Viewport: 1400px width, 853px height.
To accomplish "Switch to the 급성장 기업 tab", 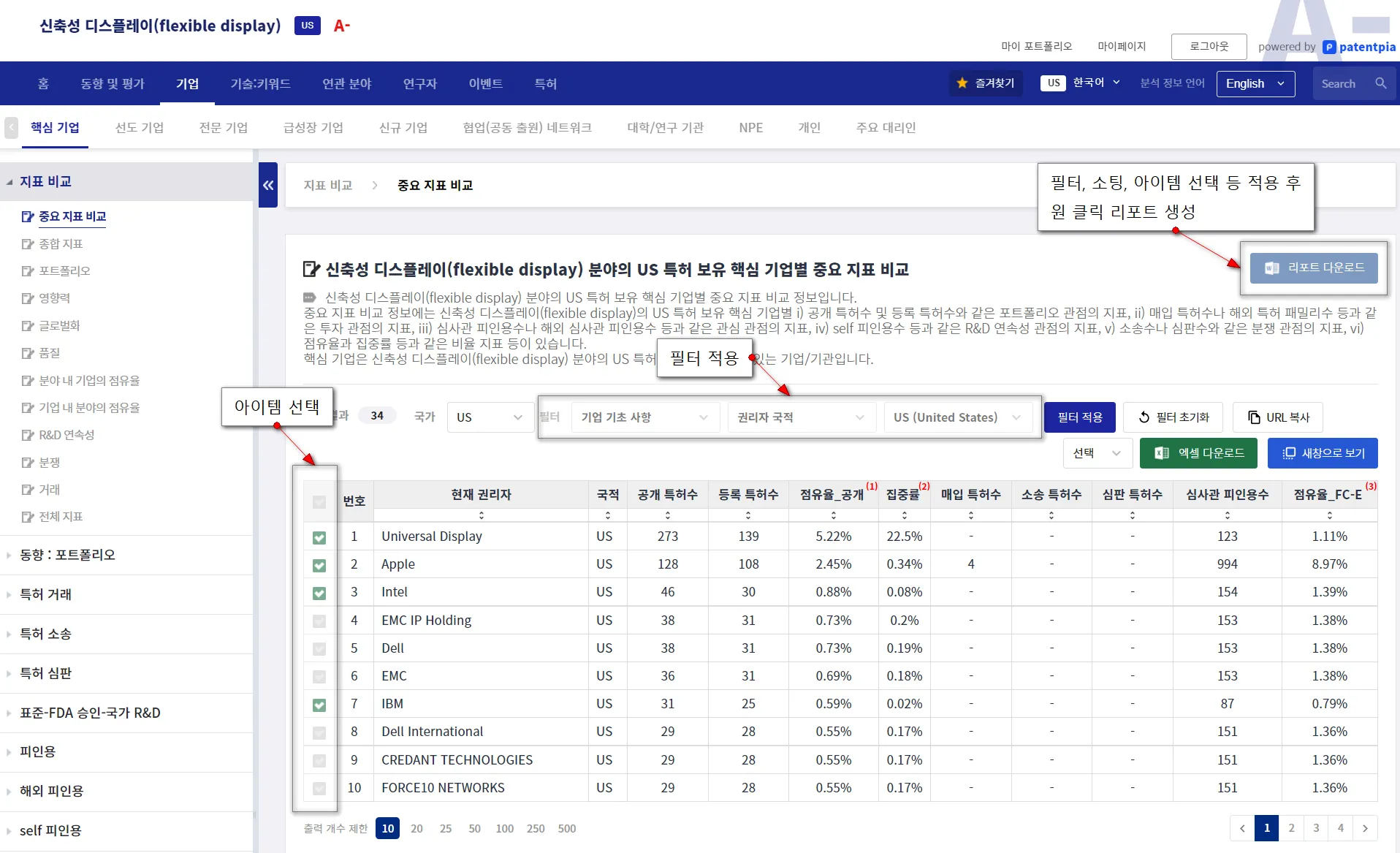I will 313,127.
